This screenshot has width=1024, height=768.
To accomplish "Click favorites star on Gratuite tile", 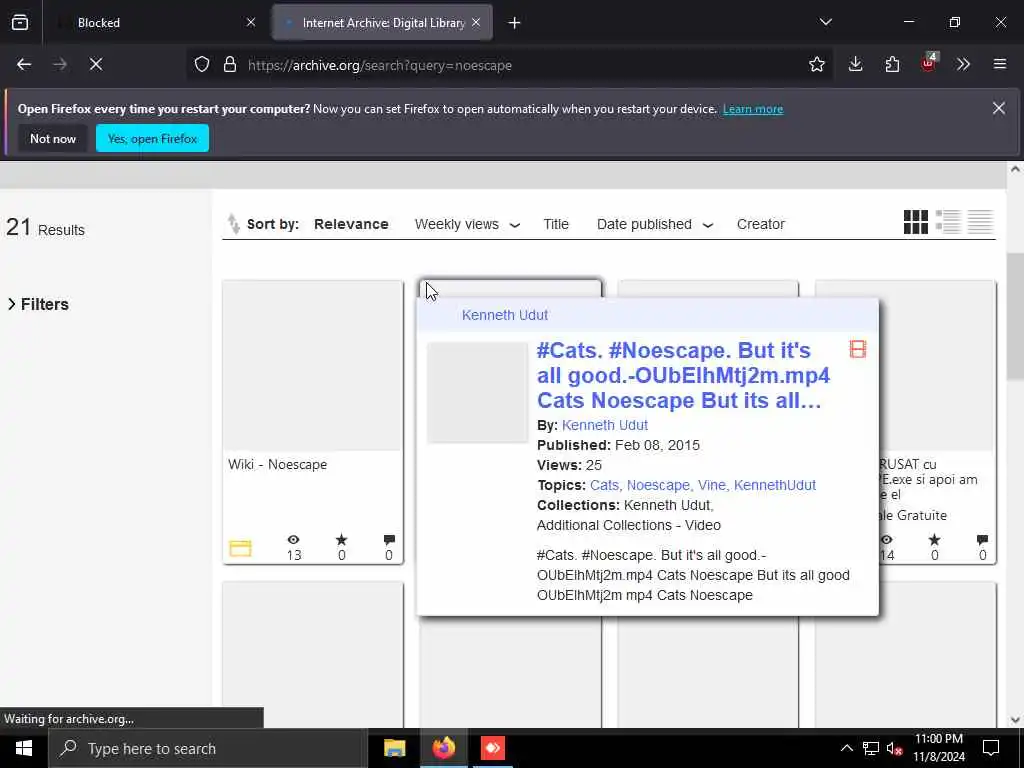I will coord(935,539).
